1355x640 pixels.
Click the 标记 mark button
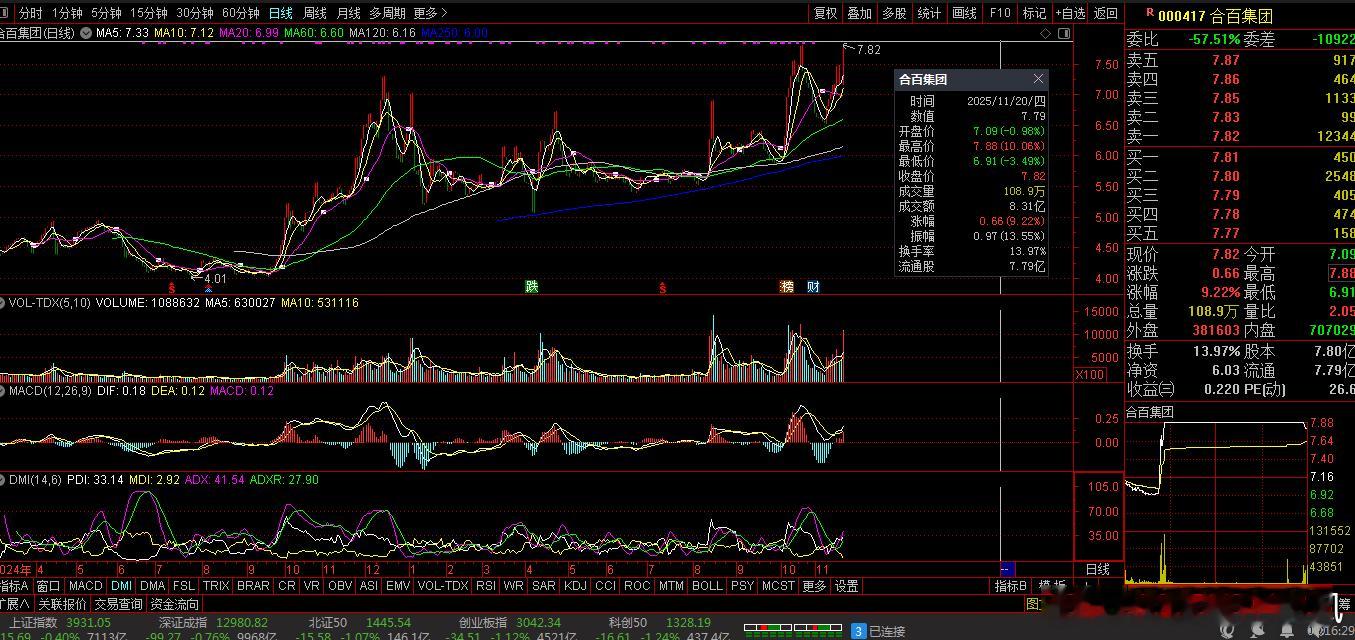coord(1034,13)
